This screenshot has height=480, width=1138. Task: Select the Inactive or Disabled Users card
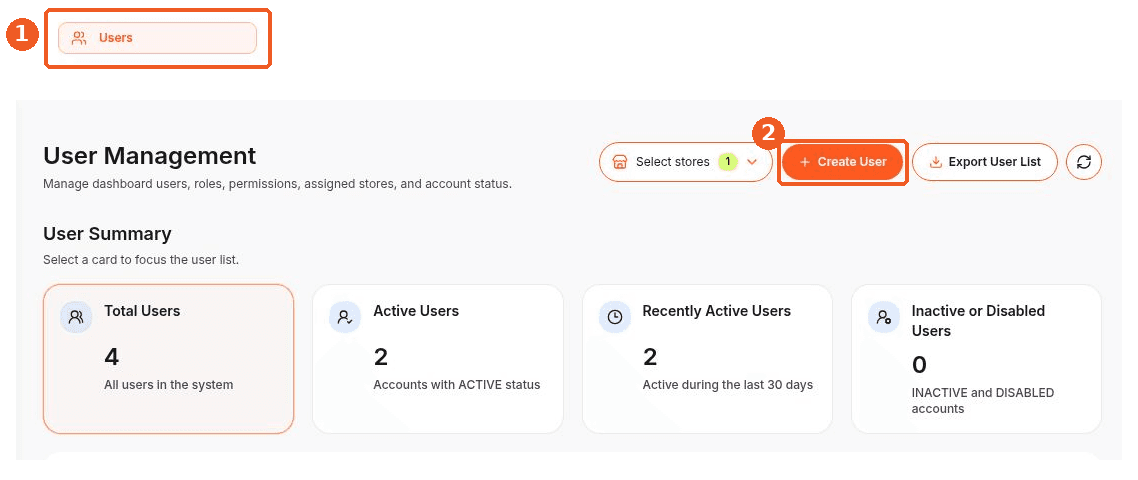pos(976,359)
